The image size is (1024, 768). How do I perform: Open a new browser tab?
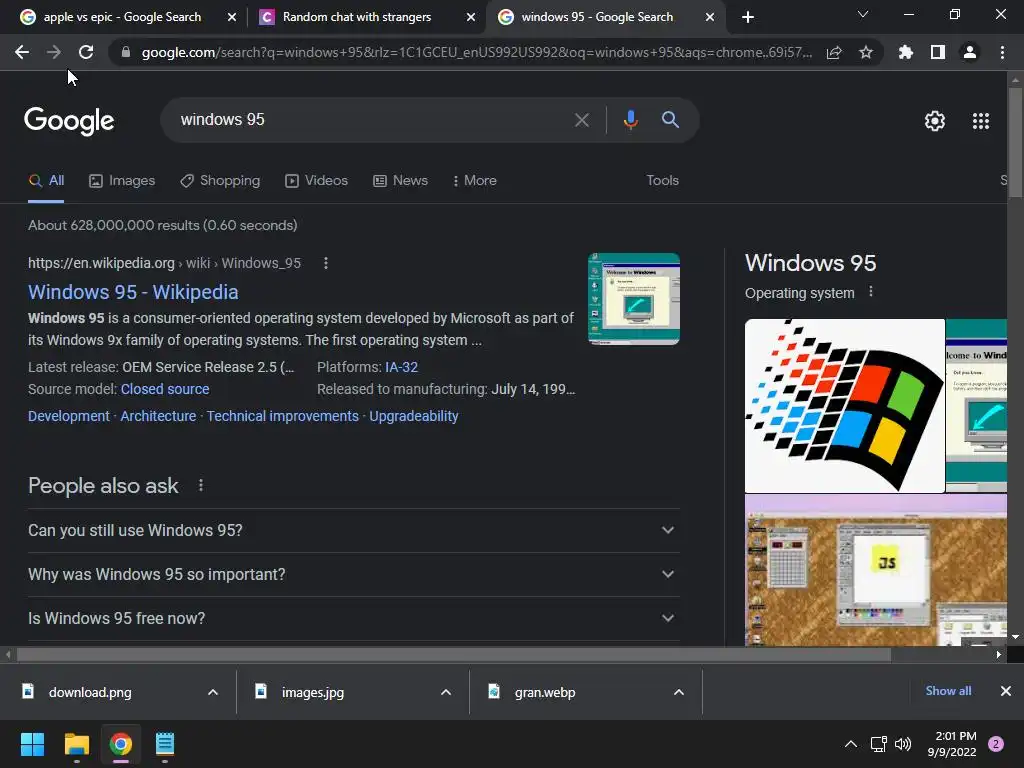coord(748,17)
